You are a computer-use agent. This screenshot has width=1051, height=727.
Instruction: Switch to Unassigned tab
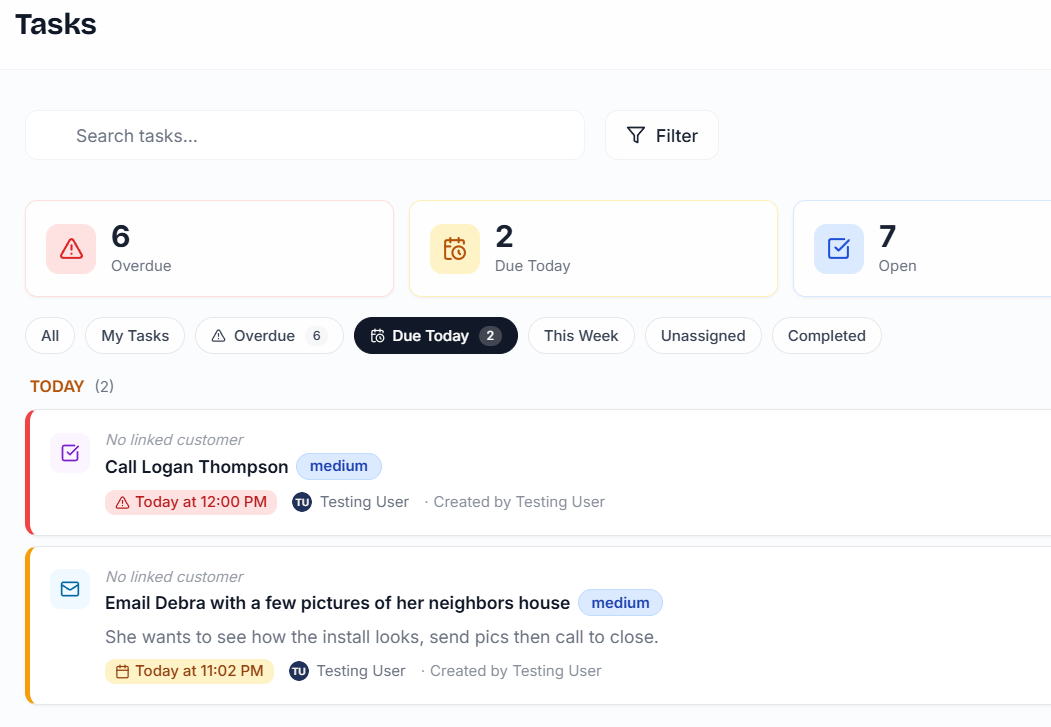(x=703, y=336)
